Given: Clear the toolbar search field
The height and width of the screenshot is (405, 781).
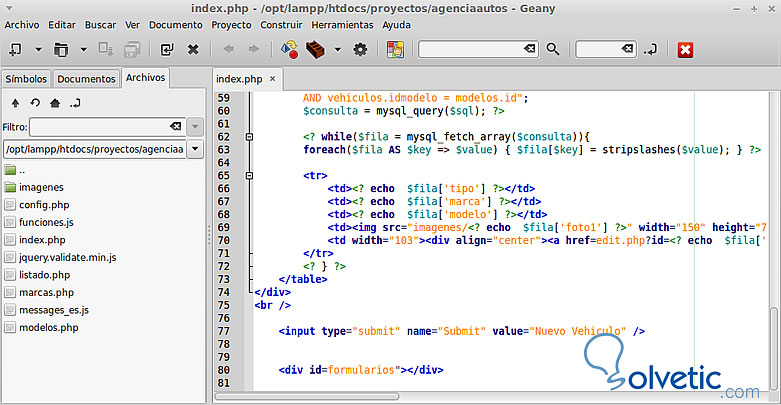Looking at the screenshot, I should tap(529, 48).
